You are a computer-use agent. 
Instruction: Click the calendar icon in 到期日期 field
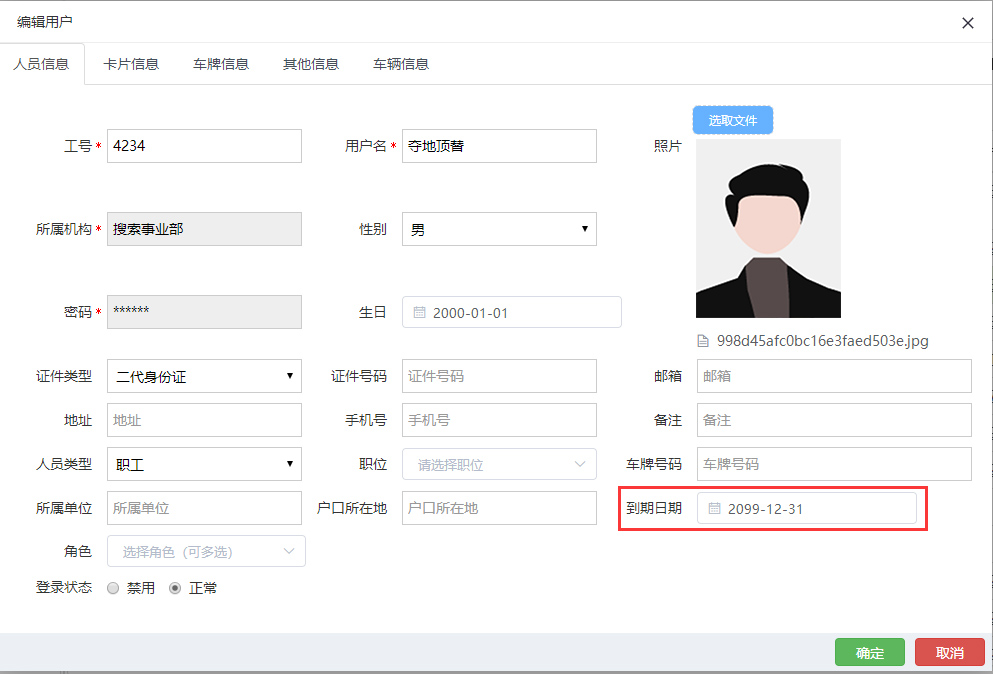click(714, 509)
